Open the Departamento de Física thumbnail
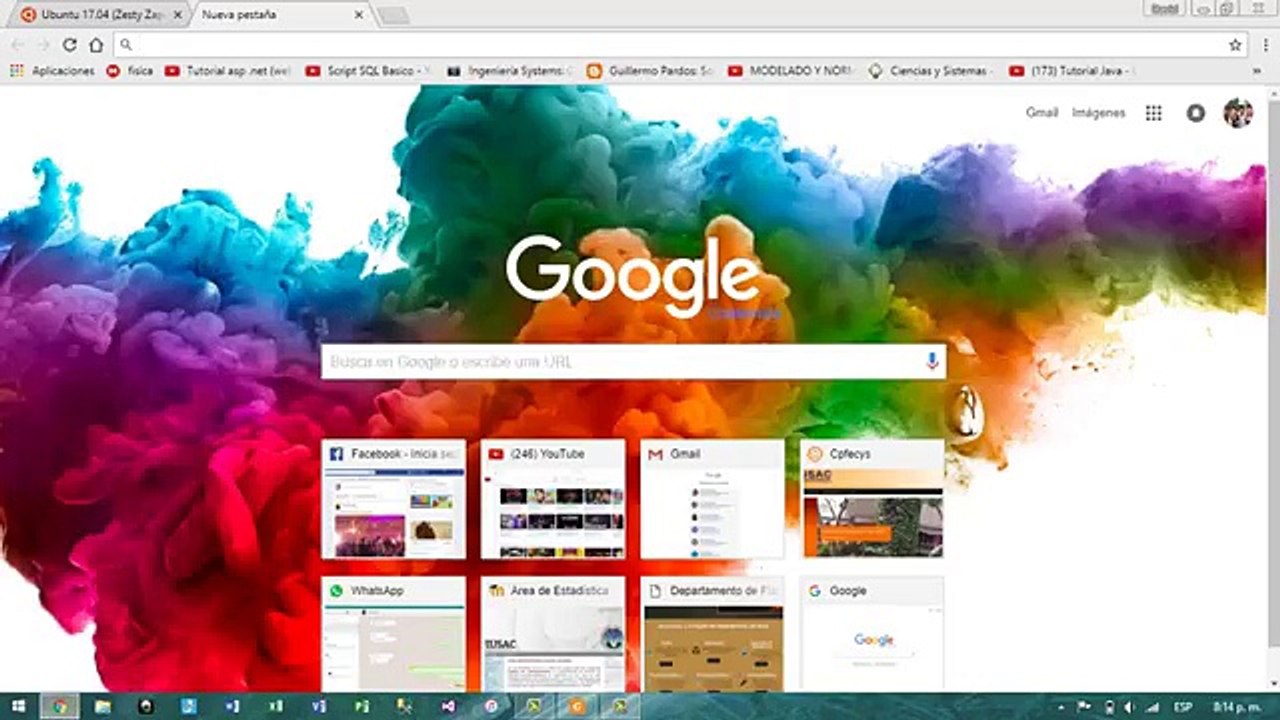1280x720 pixels. (x=712, y=634)
